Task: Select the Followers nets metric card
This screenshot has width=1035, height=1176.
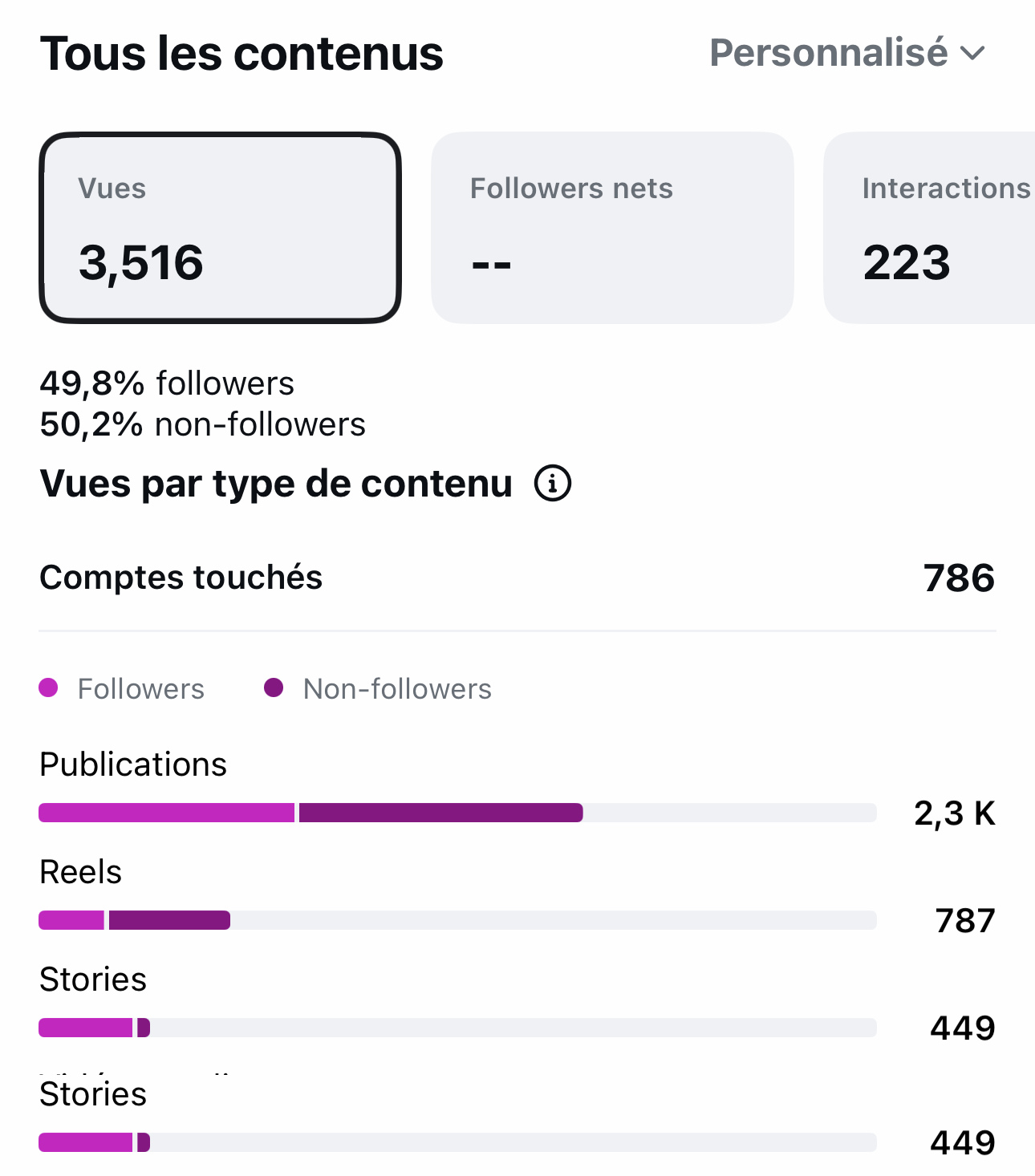Action: [612, 228]
